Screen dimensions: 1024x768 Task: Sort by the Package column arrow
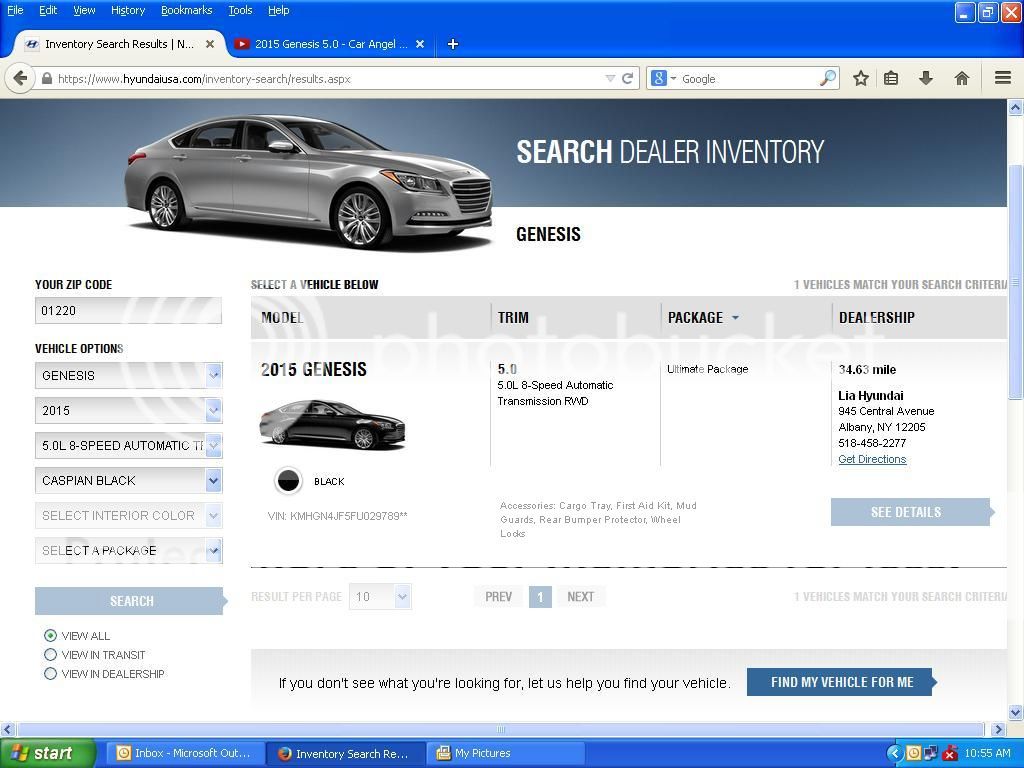click(x=735, y=317)
